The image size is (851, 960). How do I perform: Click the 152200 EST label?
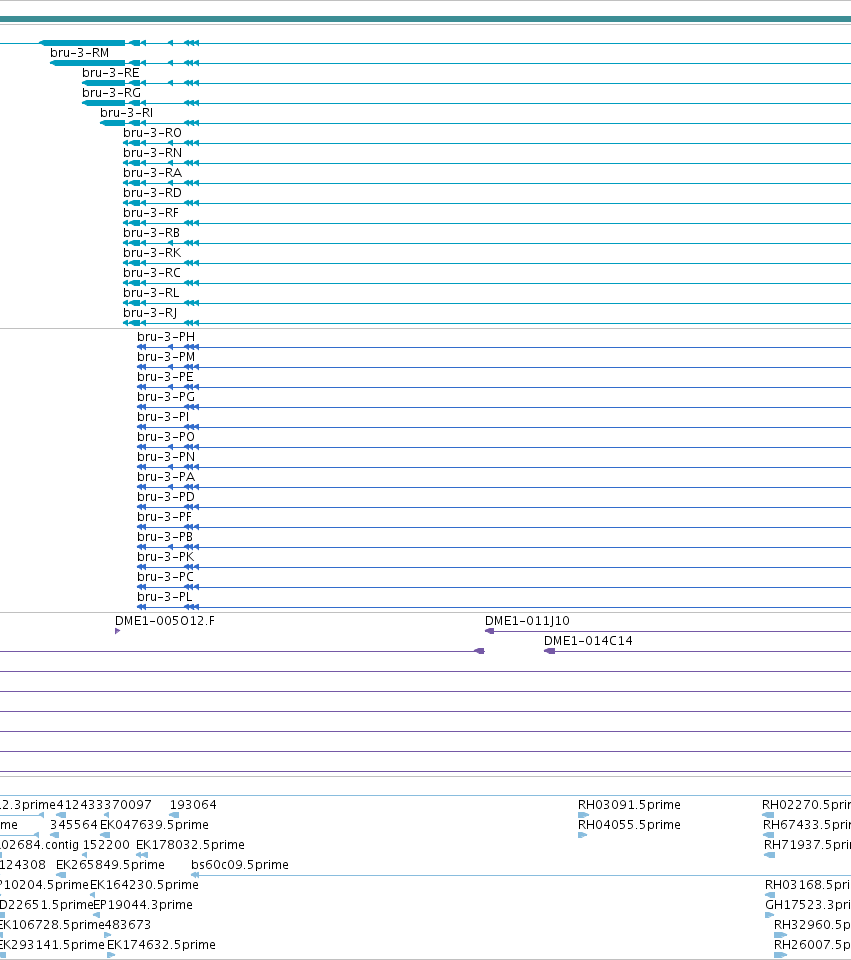106,845
